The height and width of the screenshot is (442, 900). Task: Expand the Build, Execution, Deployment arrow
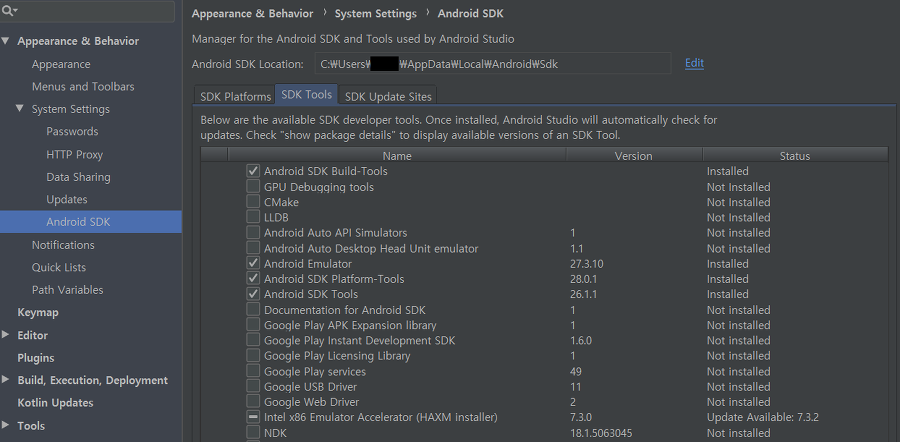click(6, 379)
